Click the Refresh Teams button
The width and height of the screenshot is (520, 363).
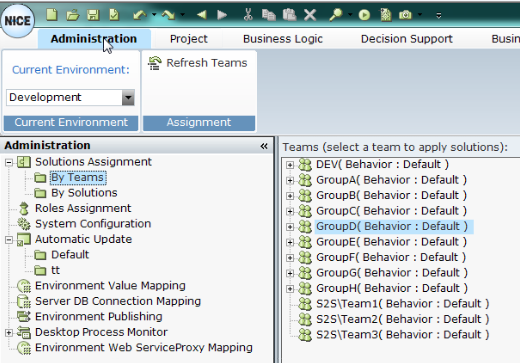(x=198, y=63)
